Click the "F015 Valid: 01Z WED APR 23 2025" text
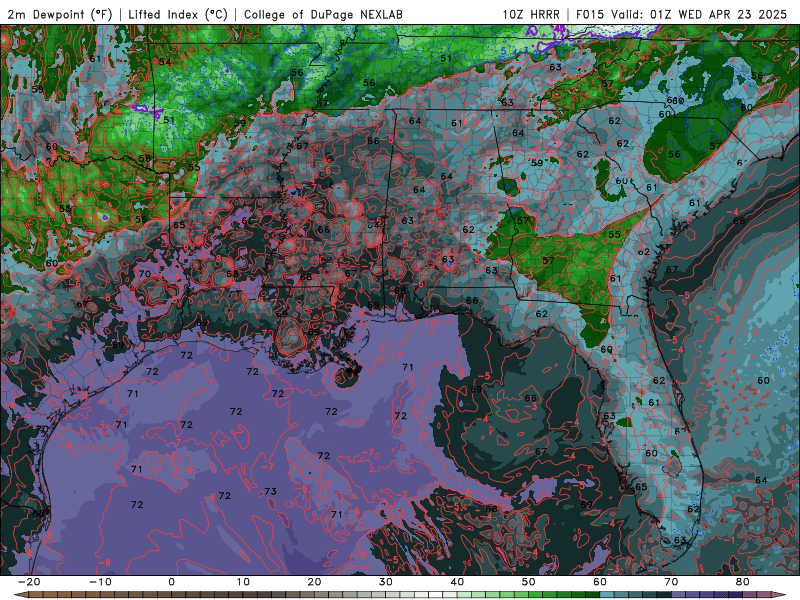The height and width of the screenshot is (600, 800). click(x=681, y=14)
